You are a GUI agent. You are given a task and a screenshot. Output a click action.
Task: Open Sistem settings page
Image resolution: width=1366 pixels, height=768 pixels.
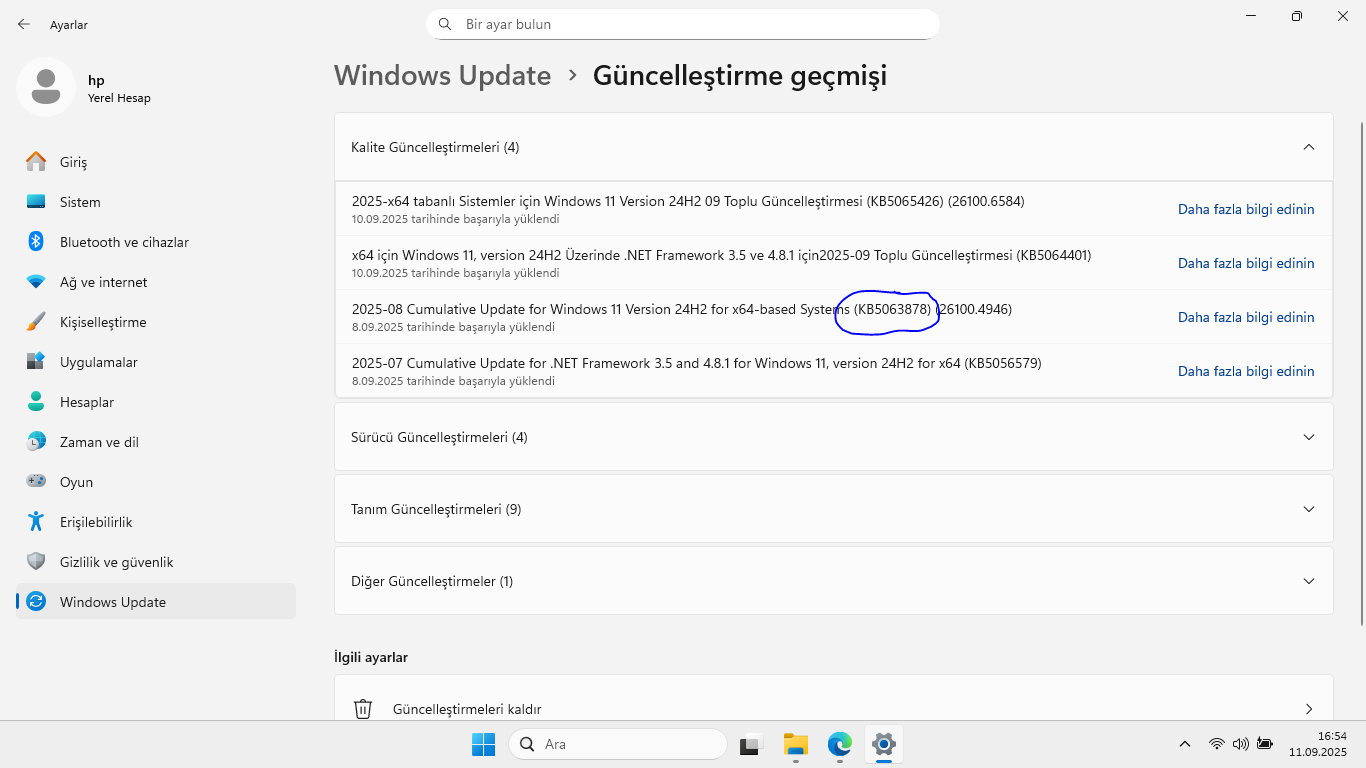156,202
